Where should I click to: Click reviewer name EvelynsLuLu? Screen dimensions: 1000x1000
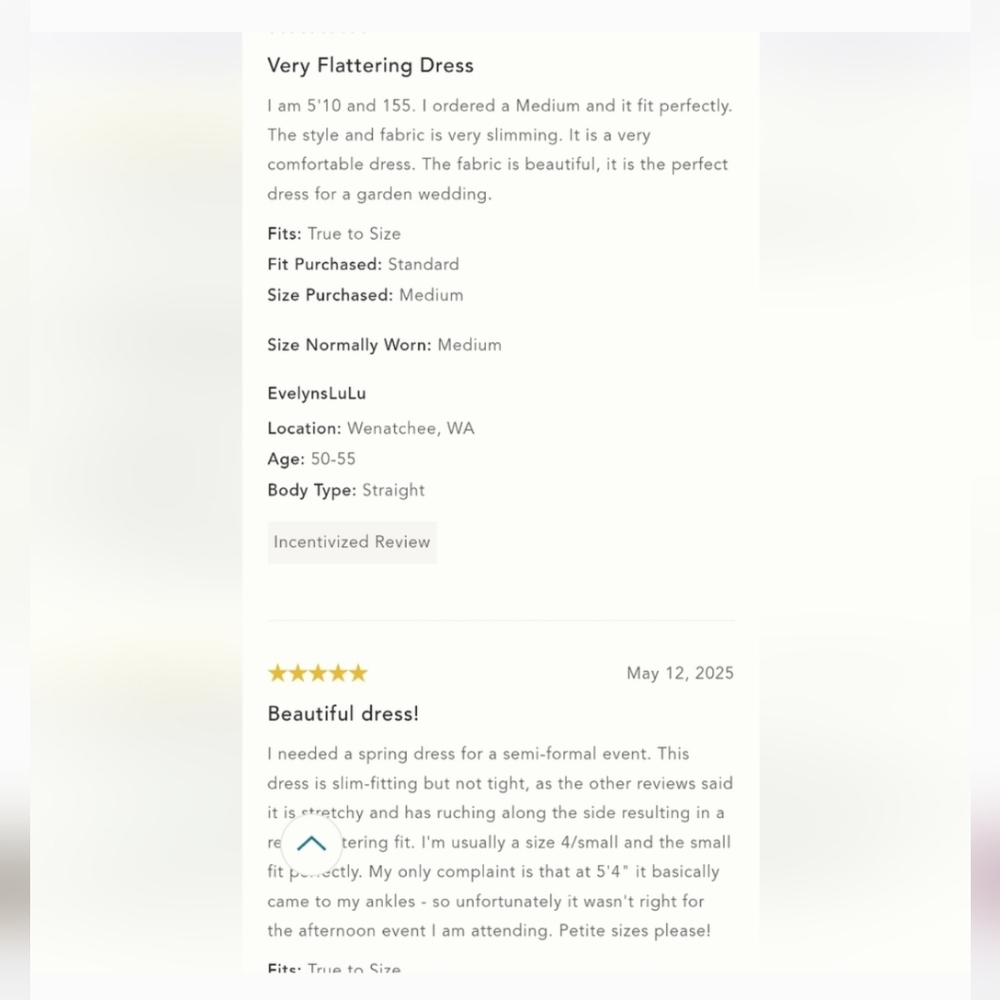pos(316,394)
